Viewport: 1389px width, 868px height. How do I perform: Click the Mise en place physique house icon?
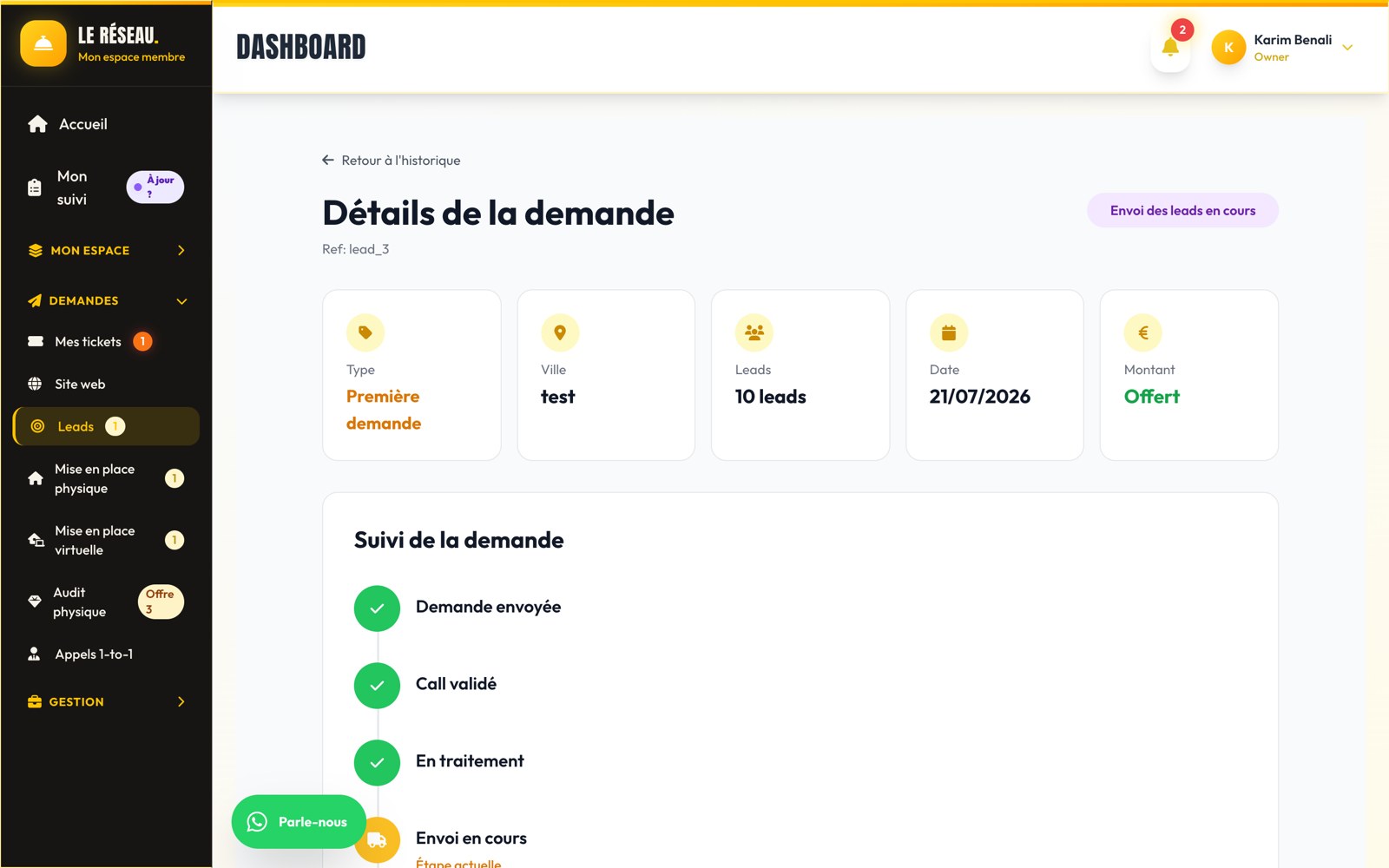tap(36, 478)
